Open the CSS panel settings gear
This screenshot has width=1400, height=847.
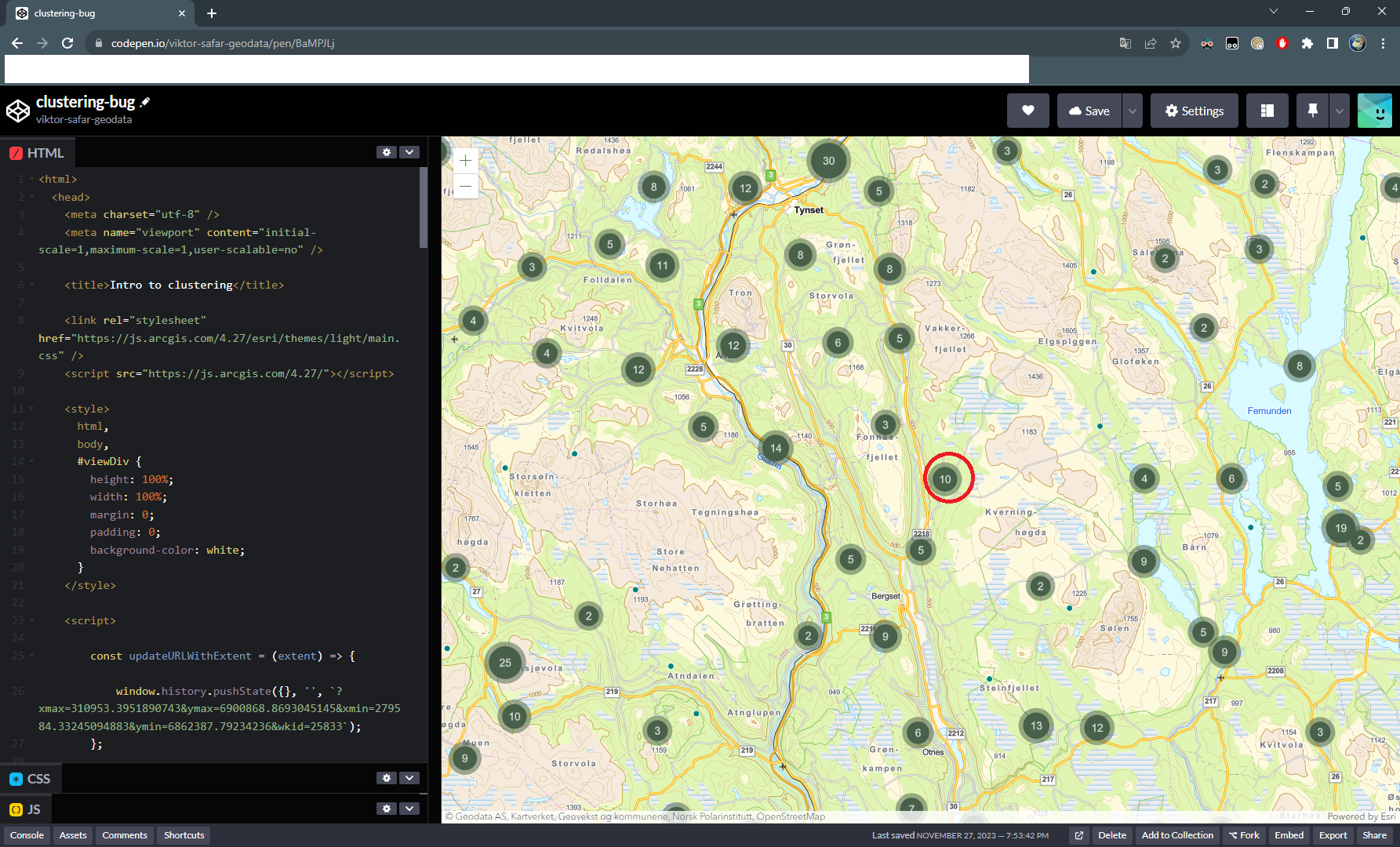386,778
